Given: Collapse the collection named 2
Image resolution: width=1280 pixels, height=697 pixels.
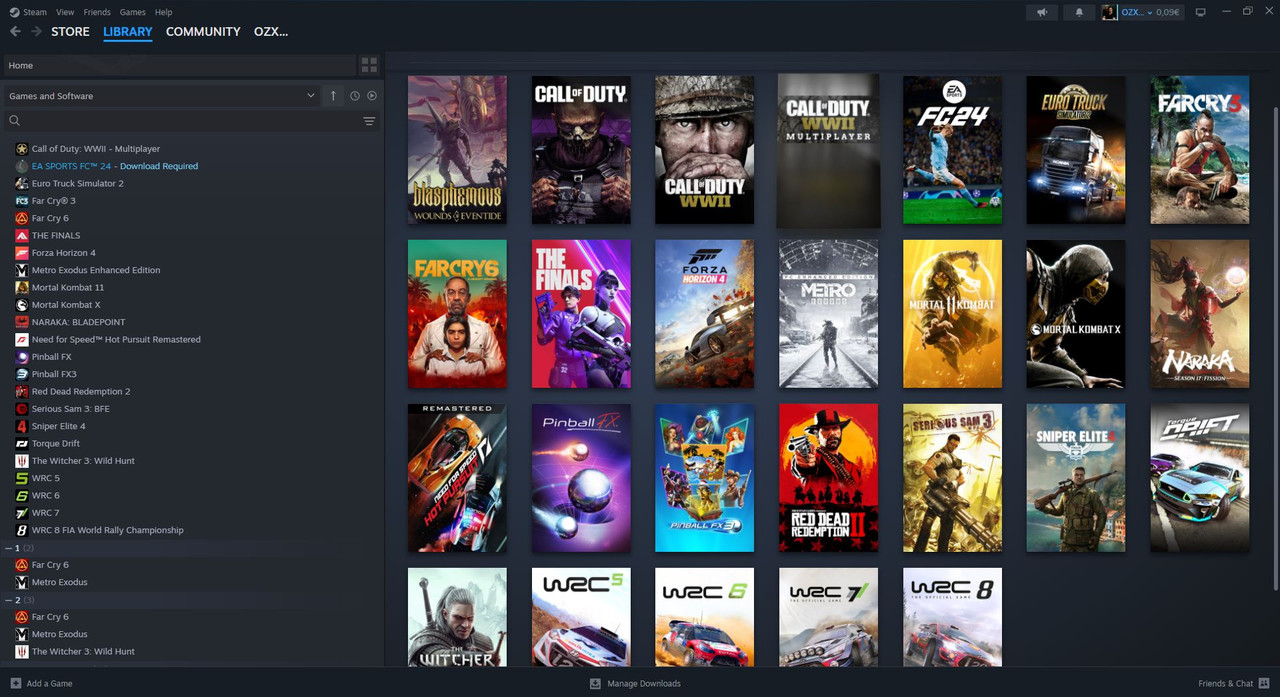Looking at the screenshot, I should pos(10,600).
